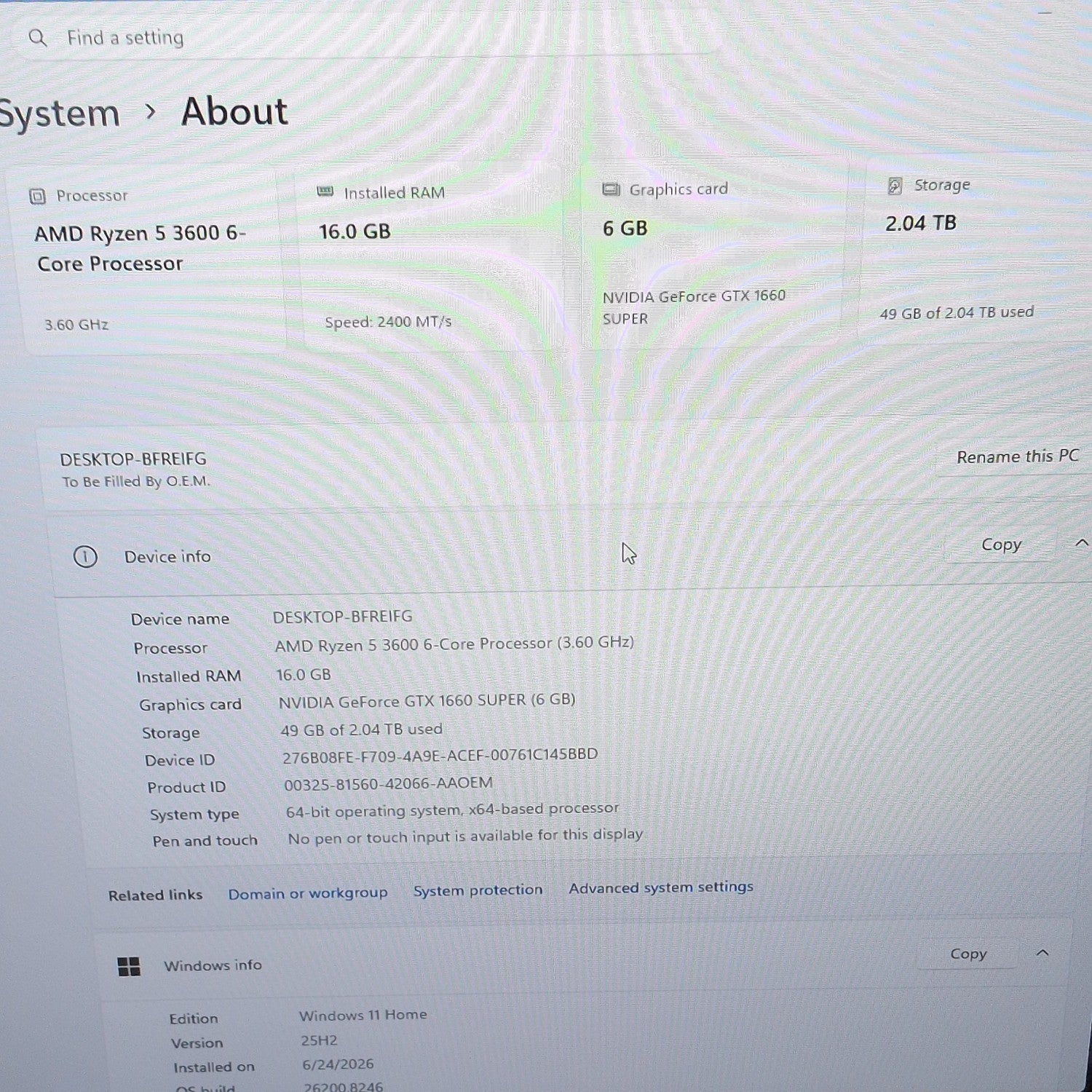Screen dimensions: 1092x1092
Task: Open the Domain or workgroup link
Action: tap(307, 893)
